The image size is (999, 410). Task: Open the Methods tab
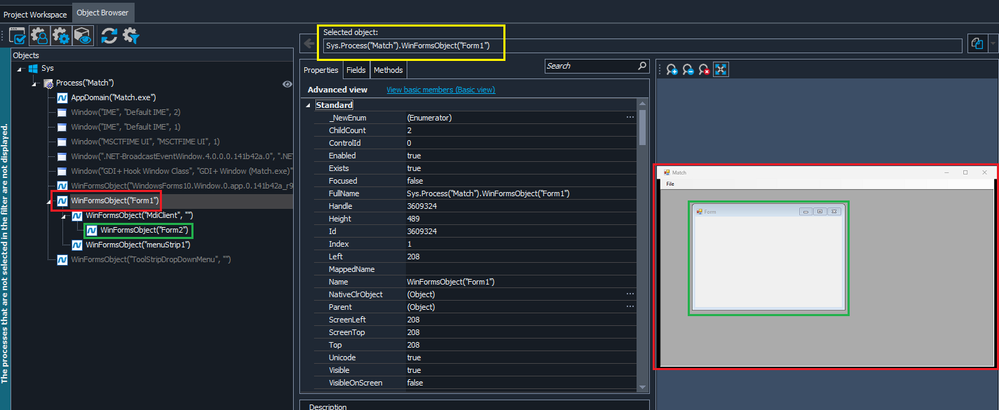[387, 70]
